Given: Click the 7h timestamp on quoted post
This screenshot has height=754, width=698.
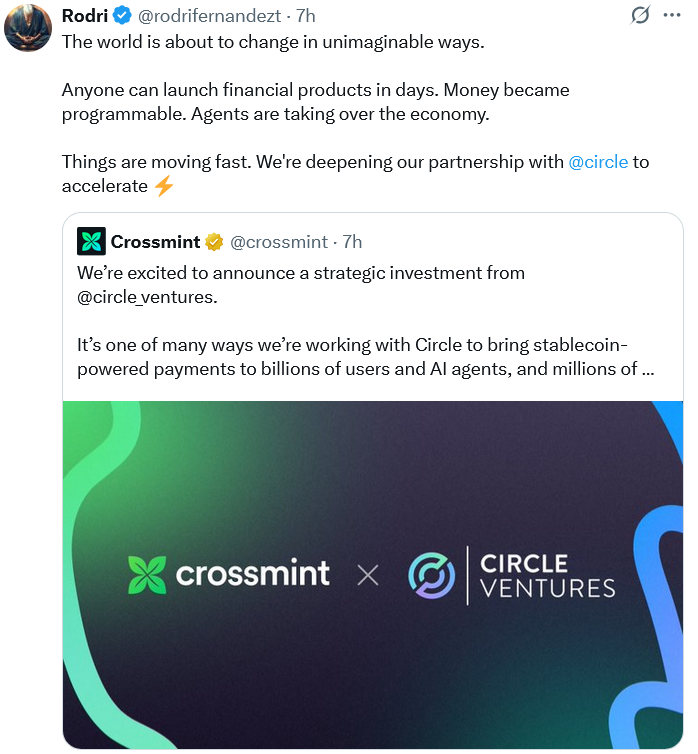Looking at the screenshot, I should tap(352, 242).
